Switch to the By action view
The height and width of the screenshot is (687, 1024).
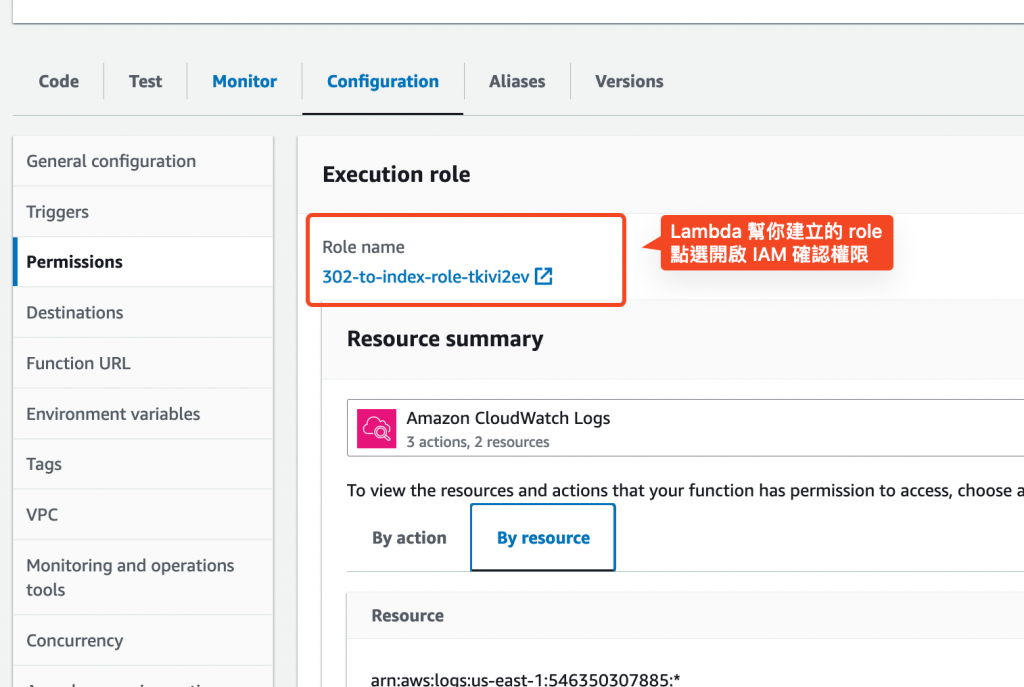409,538
